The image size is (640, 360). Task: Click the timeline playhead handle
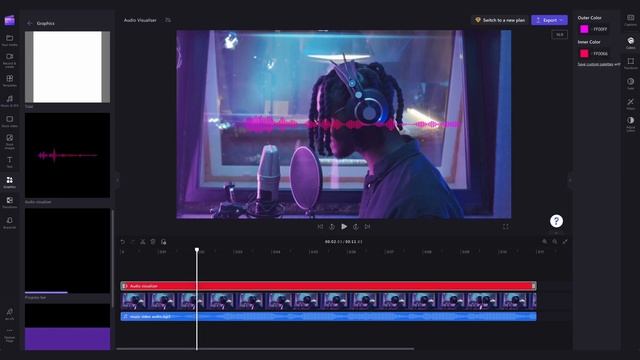197,250
